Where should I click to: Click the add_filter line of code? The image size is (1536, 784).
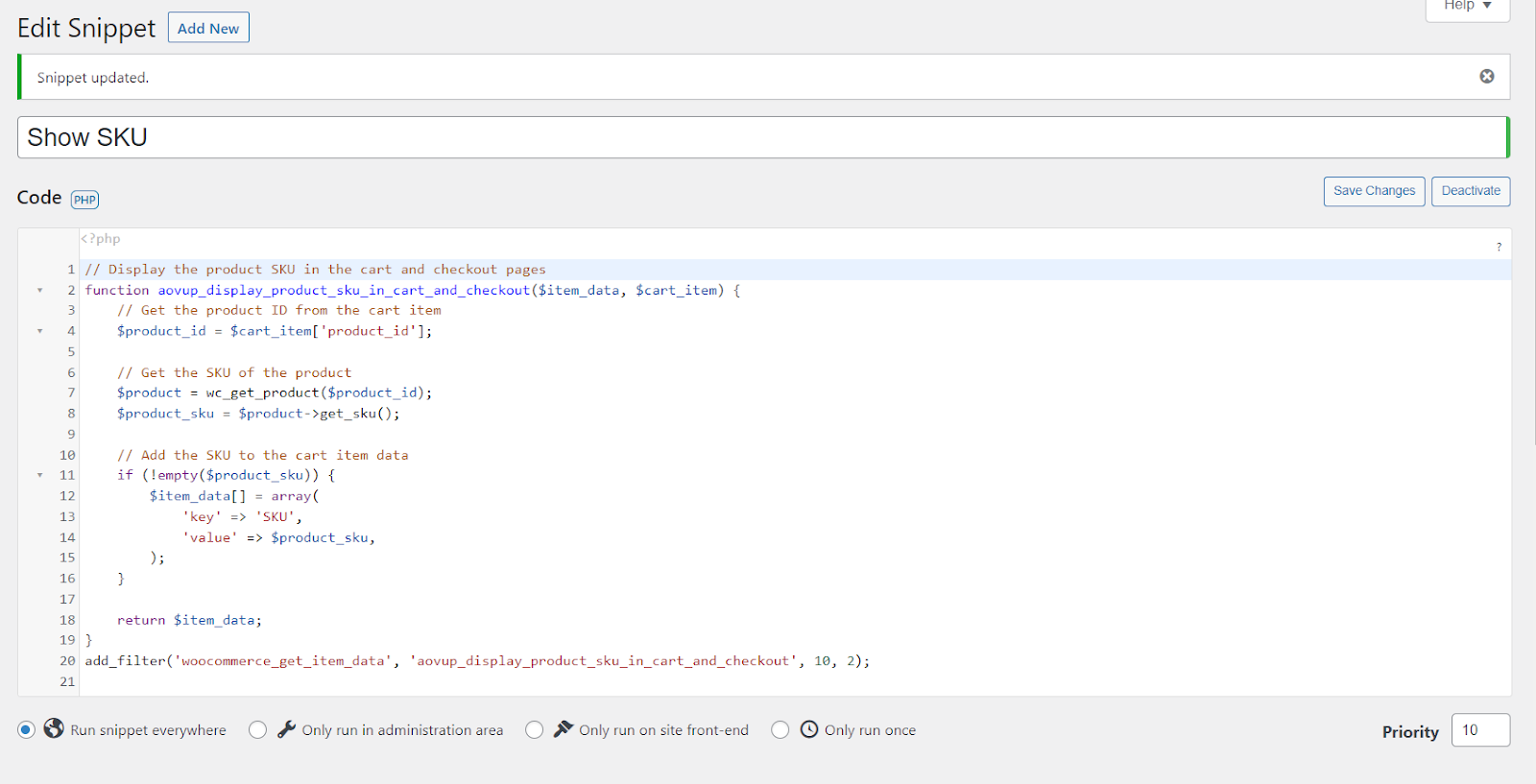pos(477,660)
